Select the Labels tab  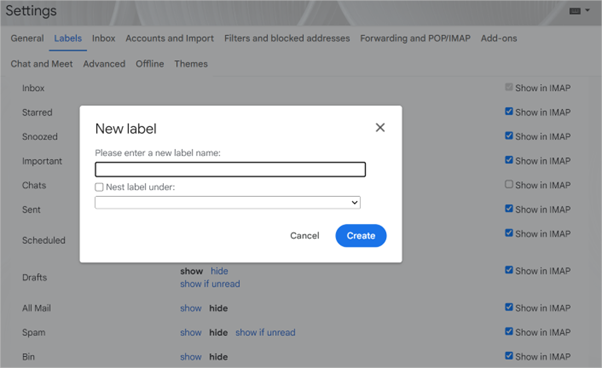pyautogui.click(x=68, y=38)
